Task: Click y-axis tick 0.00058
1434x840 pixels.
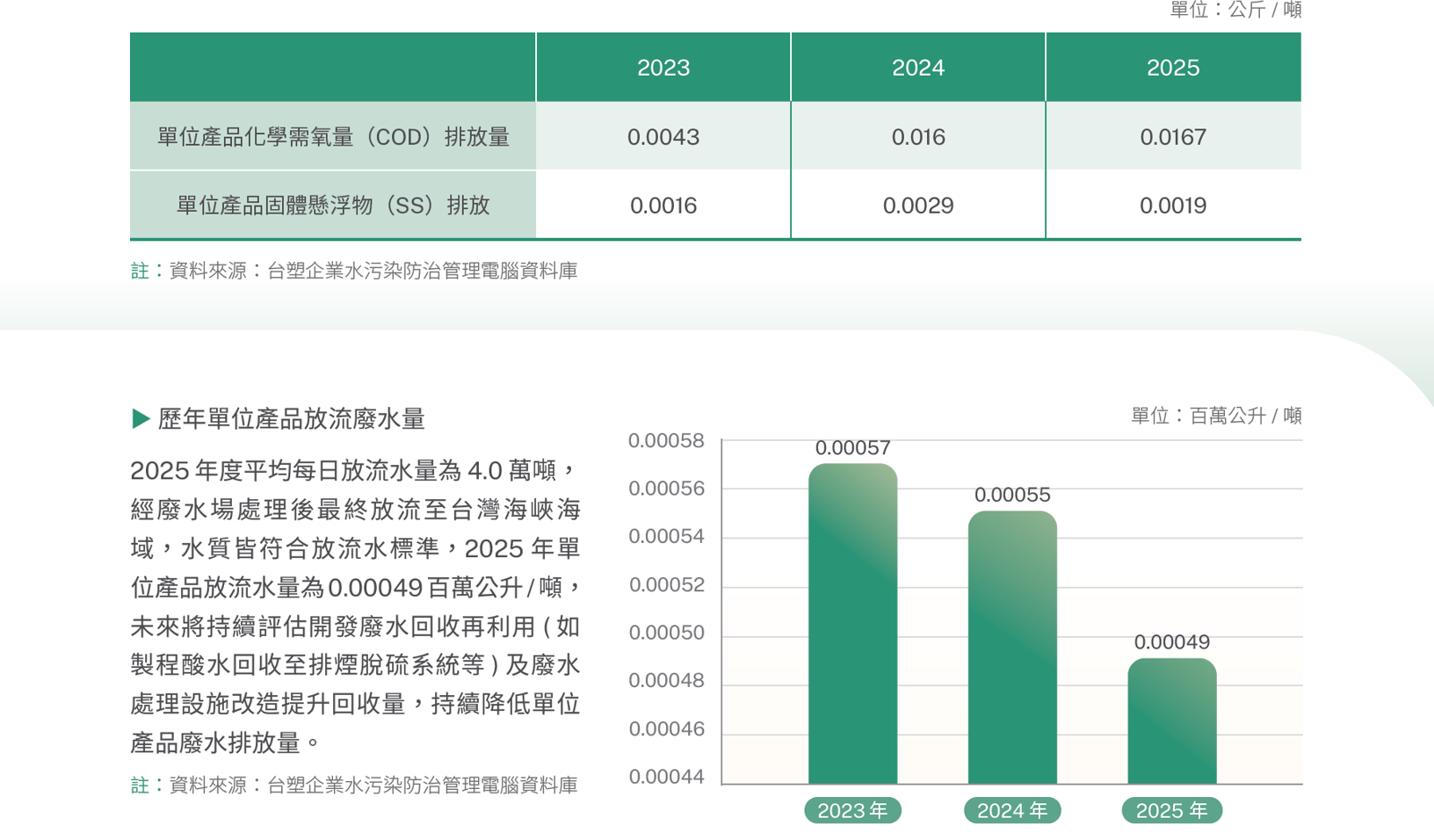Action: click(x=666, y=441)
